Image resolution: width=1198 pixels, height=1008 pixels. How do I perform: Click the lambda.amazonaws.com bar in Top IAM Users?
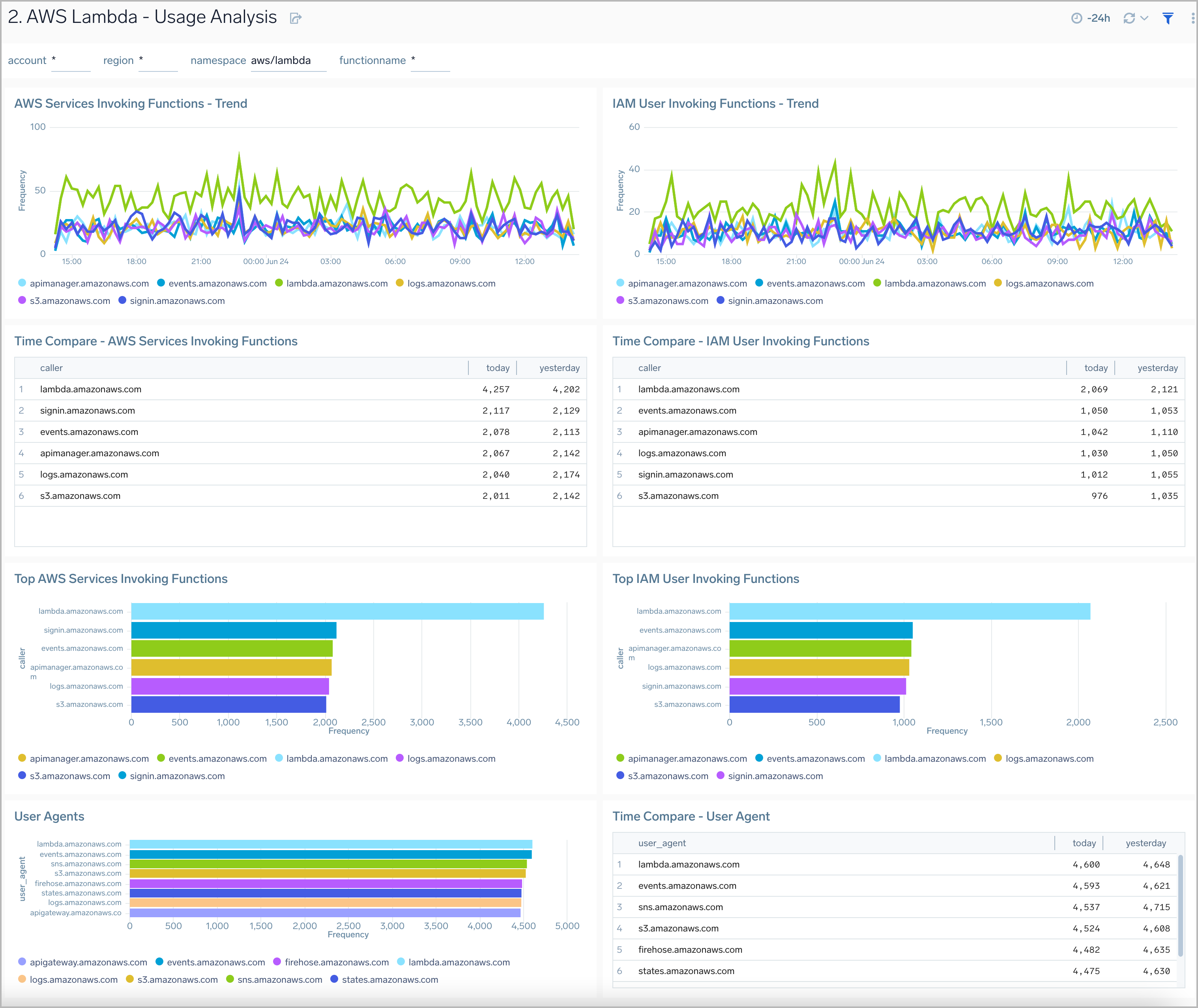click(908, 611)
